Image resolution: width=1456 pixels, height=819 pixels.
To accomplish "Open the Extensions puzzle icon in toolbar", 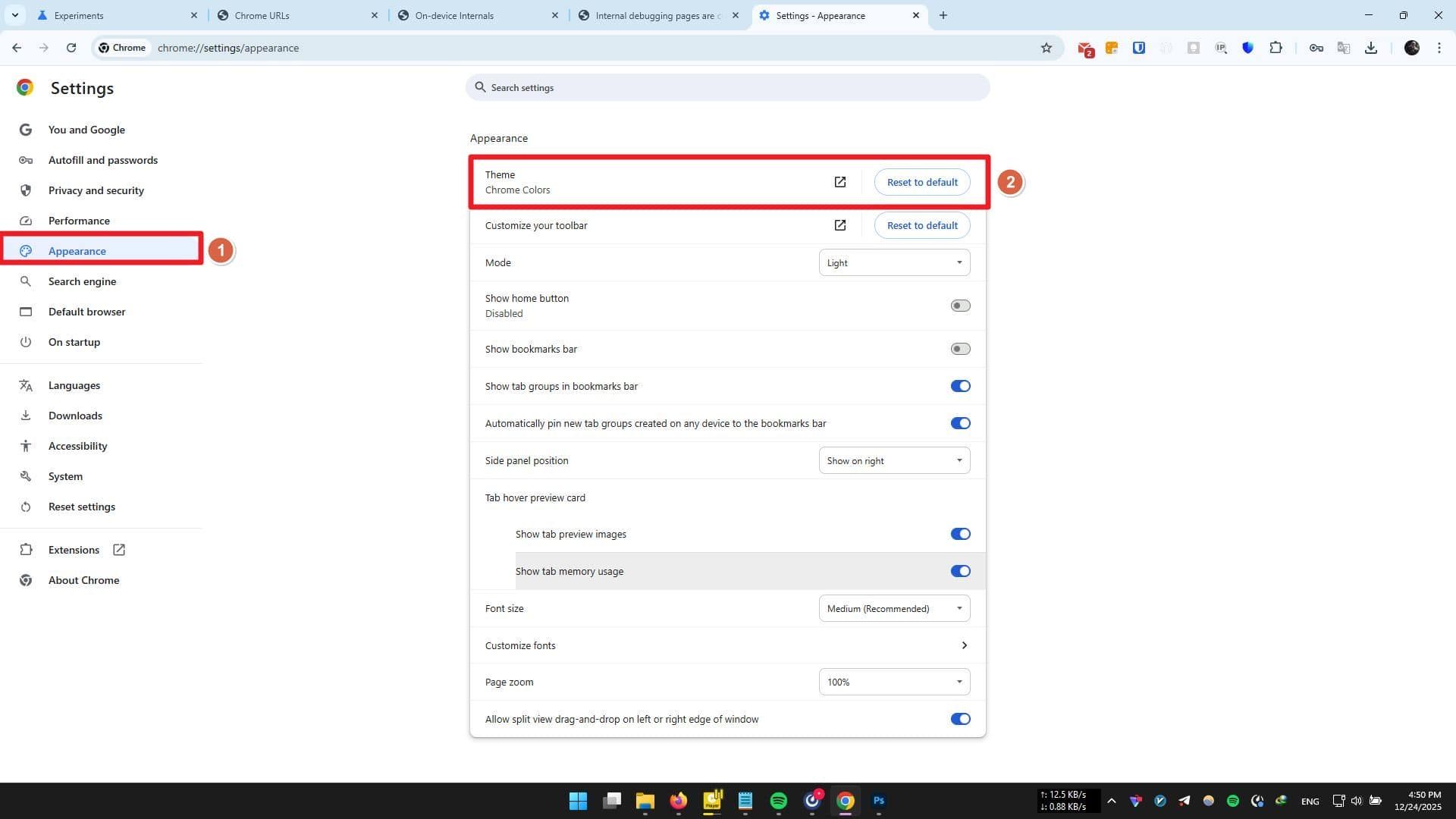I will click(x=1276, y=48).
